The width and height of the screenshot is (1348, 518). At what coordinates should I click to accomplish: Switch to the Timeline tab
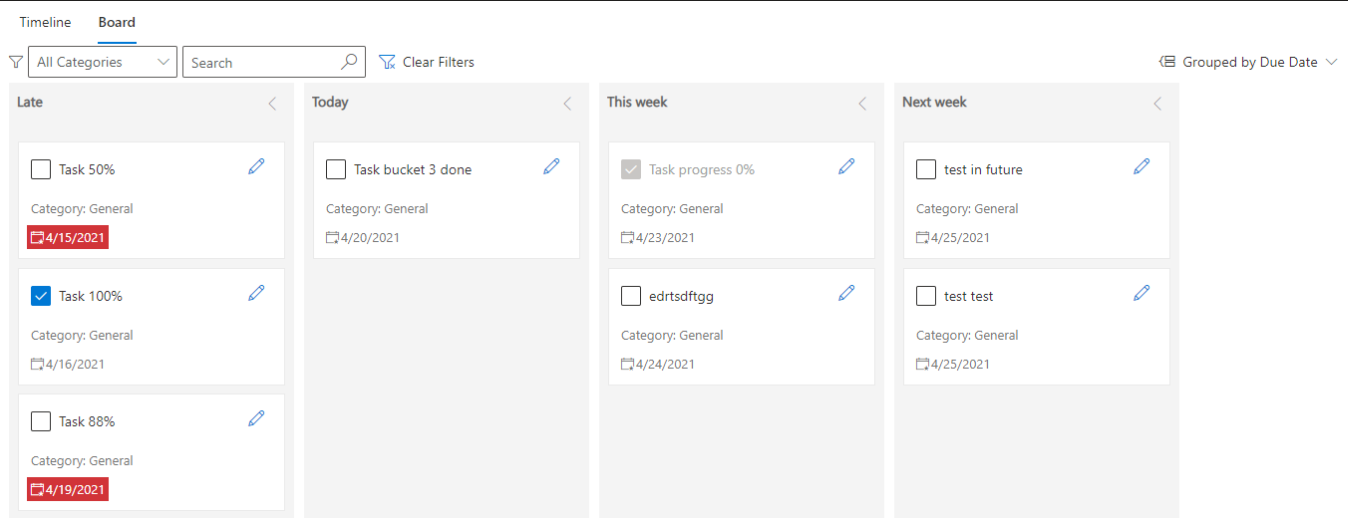pos(45,22)
